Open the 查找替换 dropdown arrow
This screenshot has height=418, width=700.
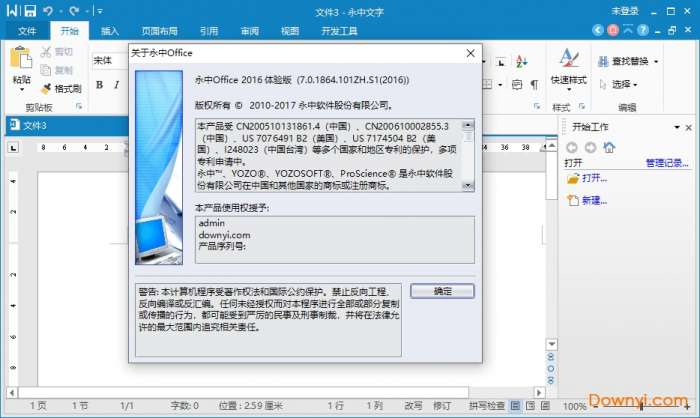pos(656,62)
